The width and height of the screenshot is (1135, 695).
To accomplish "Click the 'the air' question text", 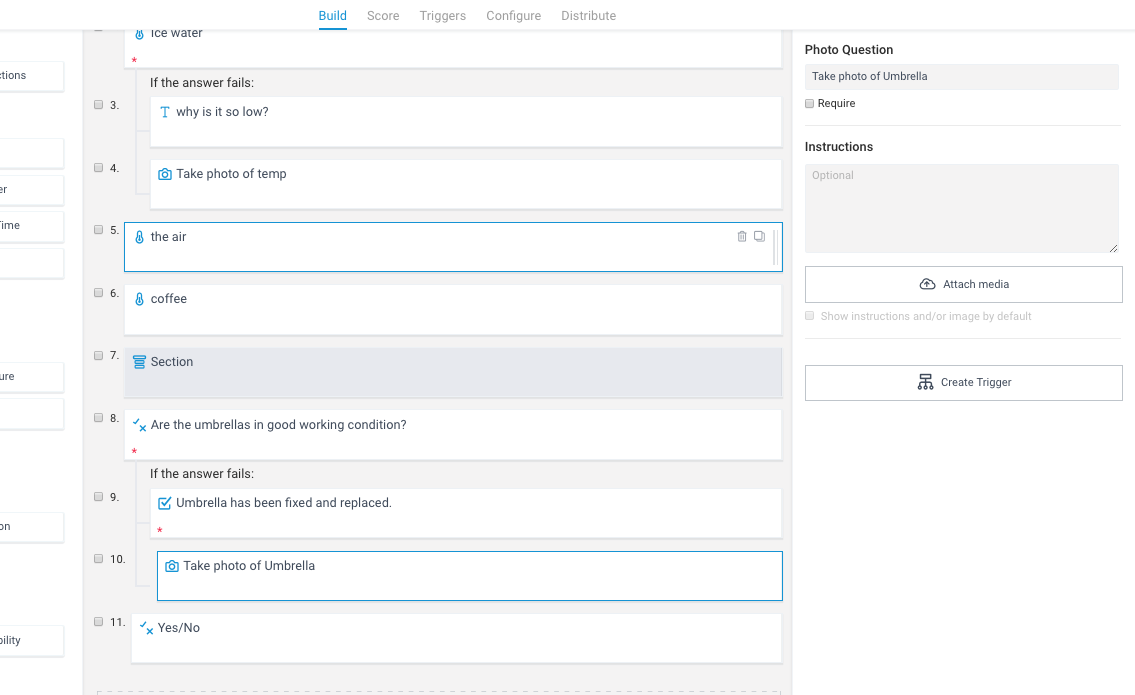I will pyautogui.click(x=168, y=237).
